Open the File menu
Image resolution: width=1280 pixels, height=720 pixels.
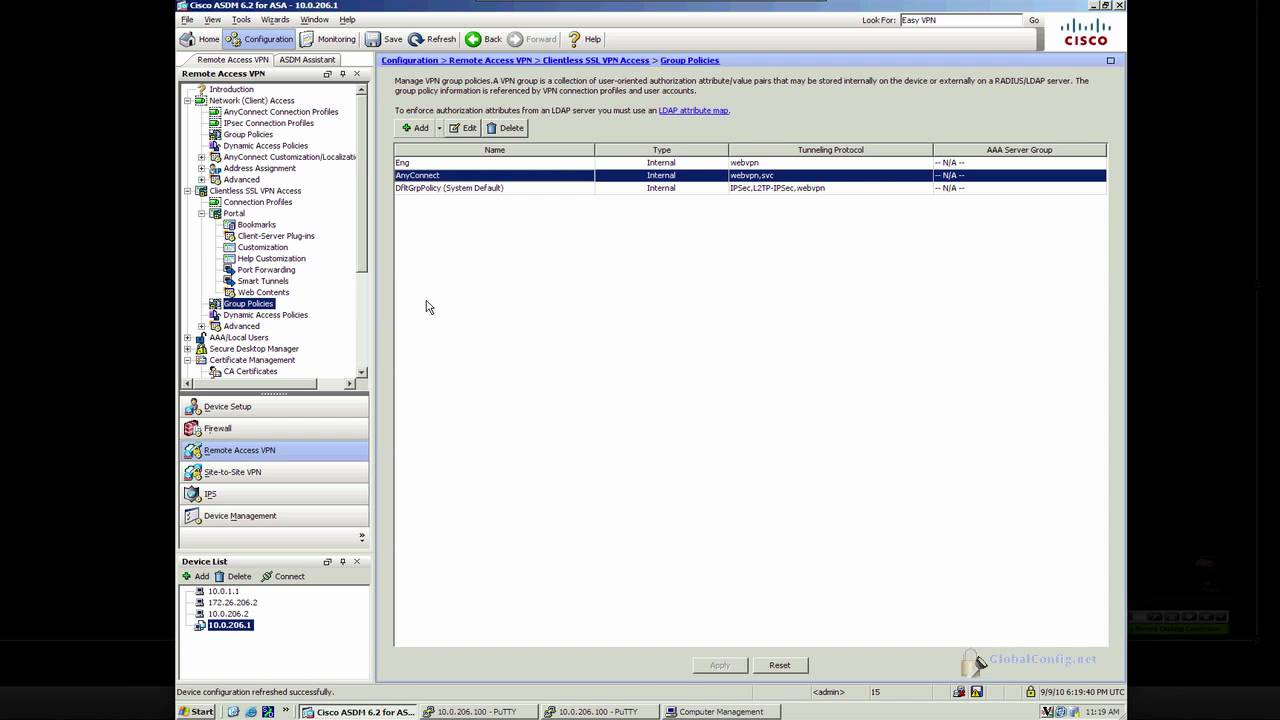tap(187, 20)
